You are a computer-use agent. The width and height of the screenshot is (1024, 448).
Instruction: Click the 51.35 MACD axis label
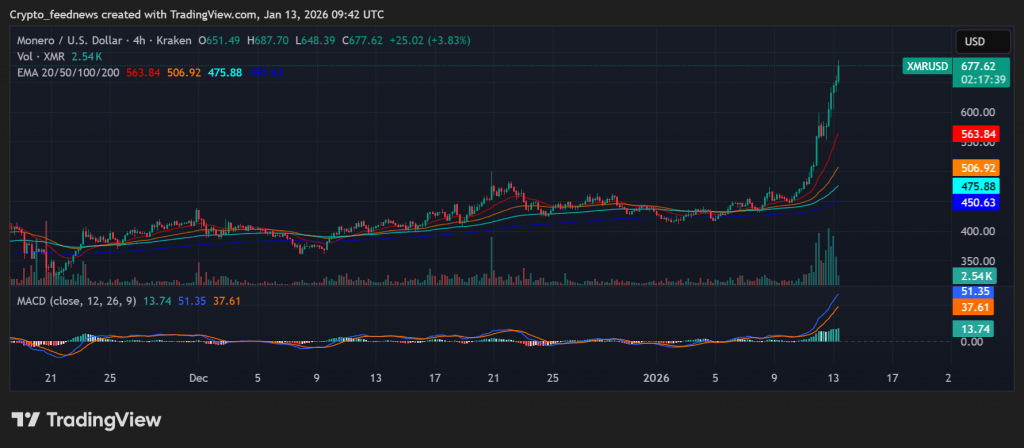pos(973,292)
